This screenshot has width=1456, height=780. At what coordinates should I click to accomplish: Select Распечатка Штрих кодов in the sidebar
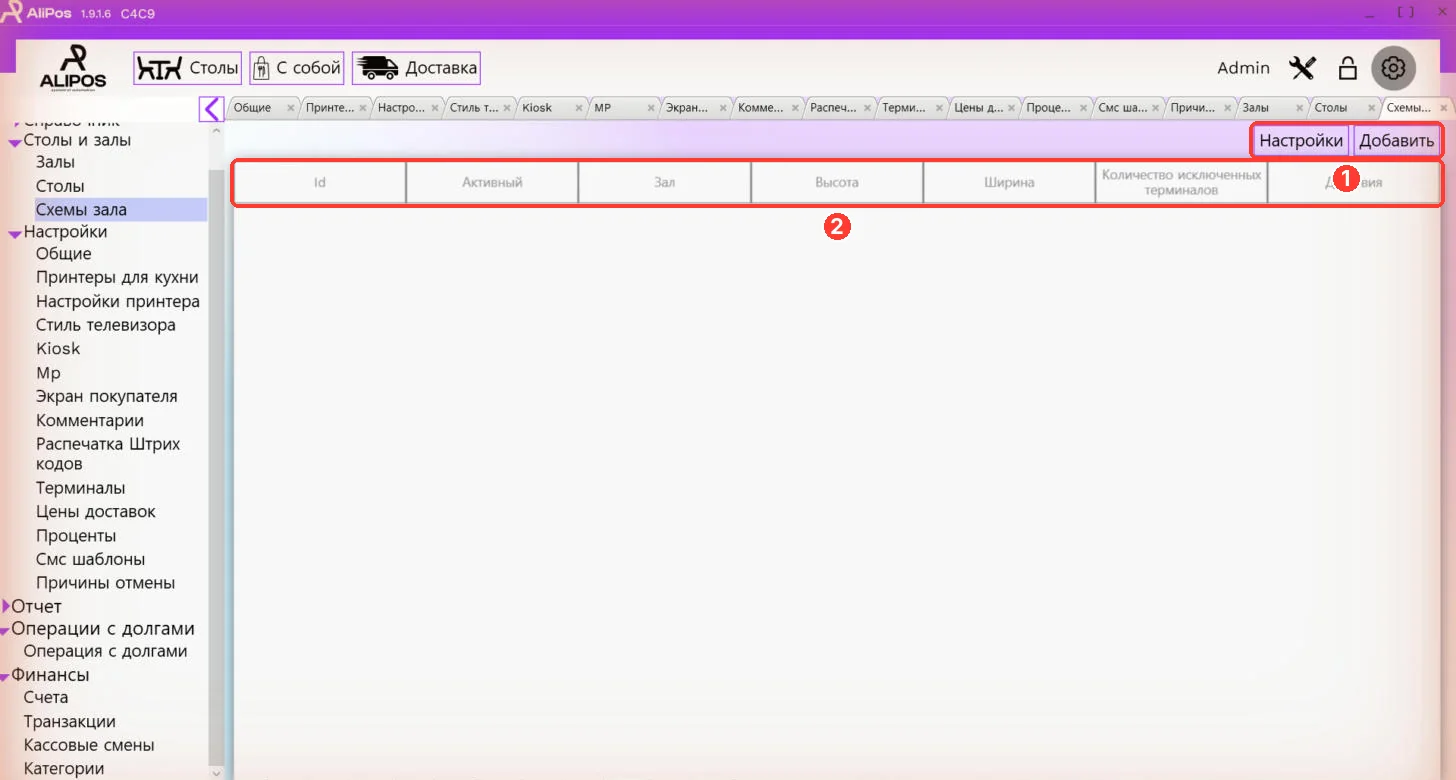click(108, 454)
